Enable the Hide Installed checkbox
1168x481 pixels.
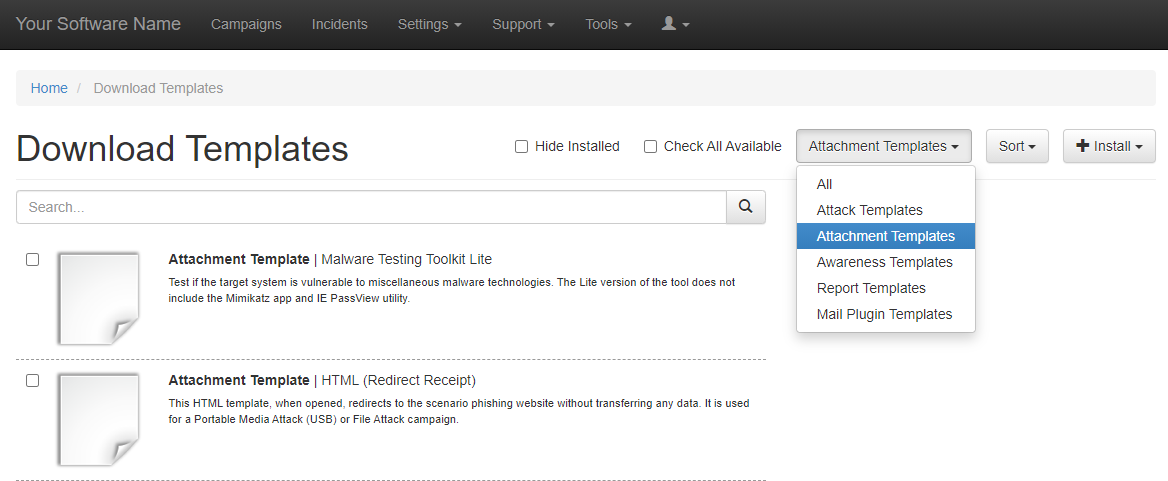[521, 147]
